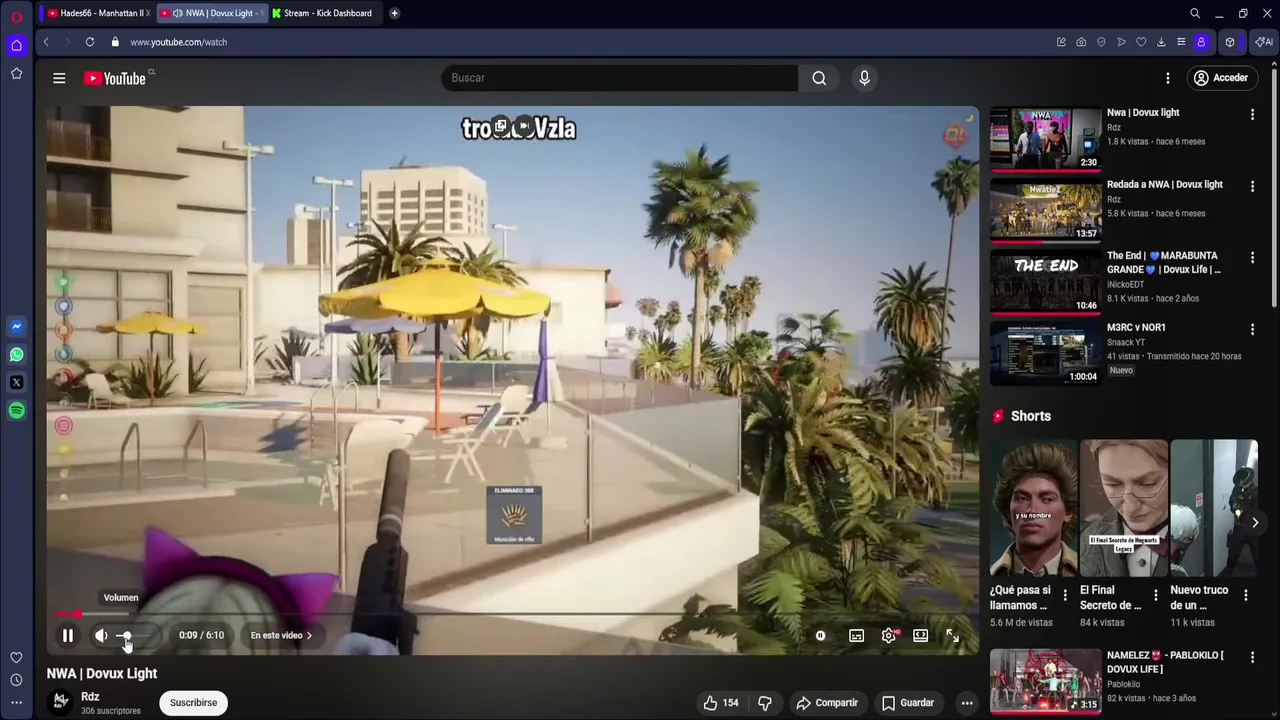Open the player settings gear
The image size is (1280, 720).
tap(889, 636)
